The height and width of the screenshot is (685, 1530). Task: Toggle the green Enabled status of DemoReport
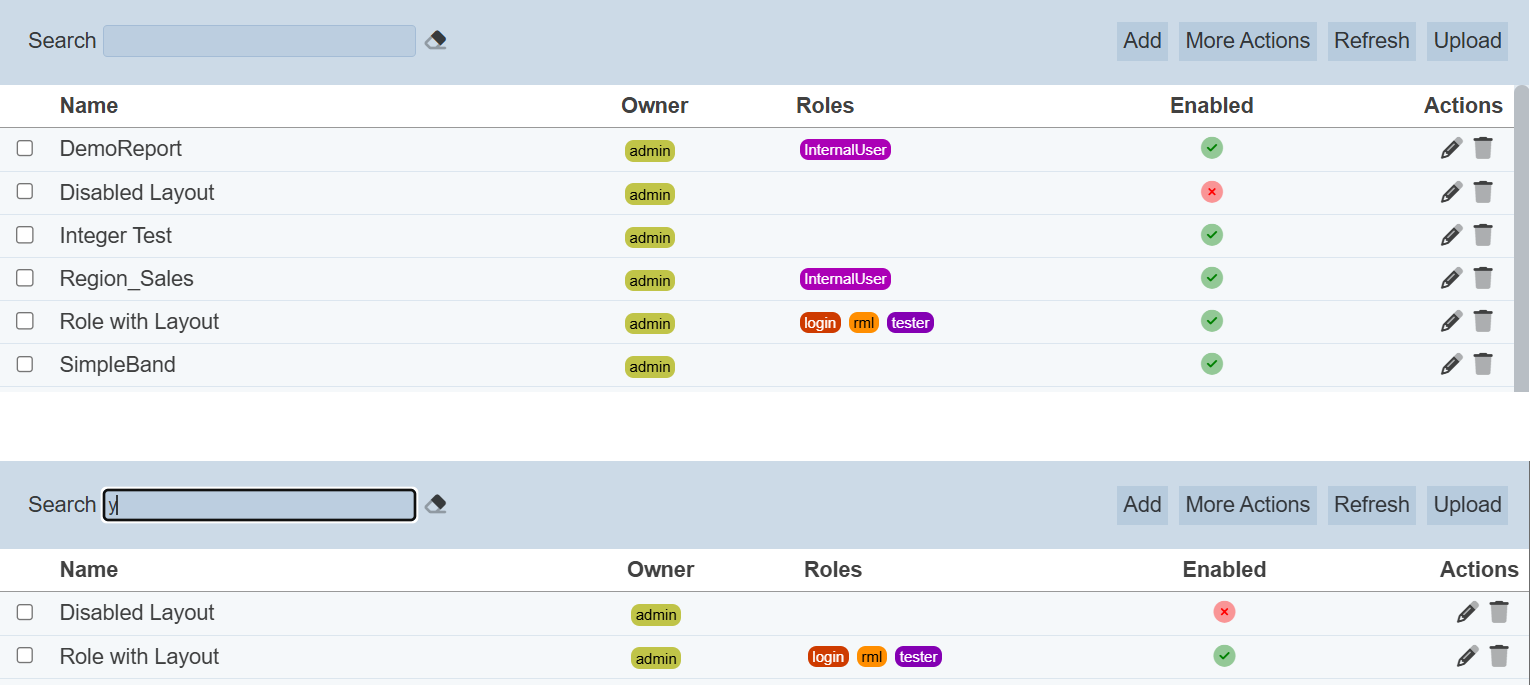point(1211,148)
